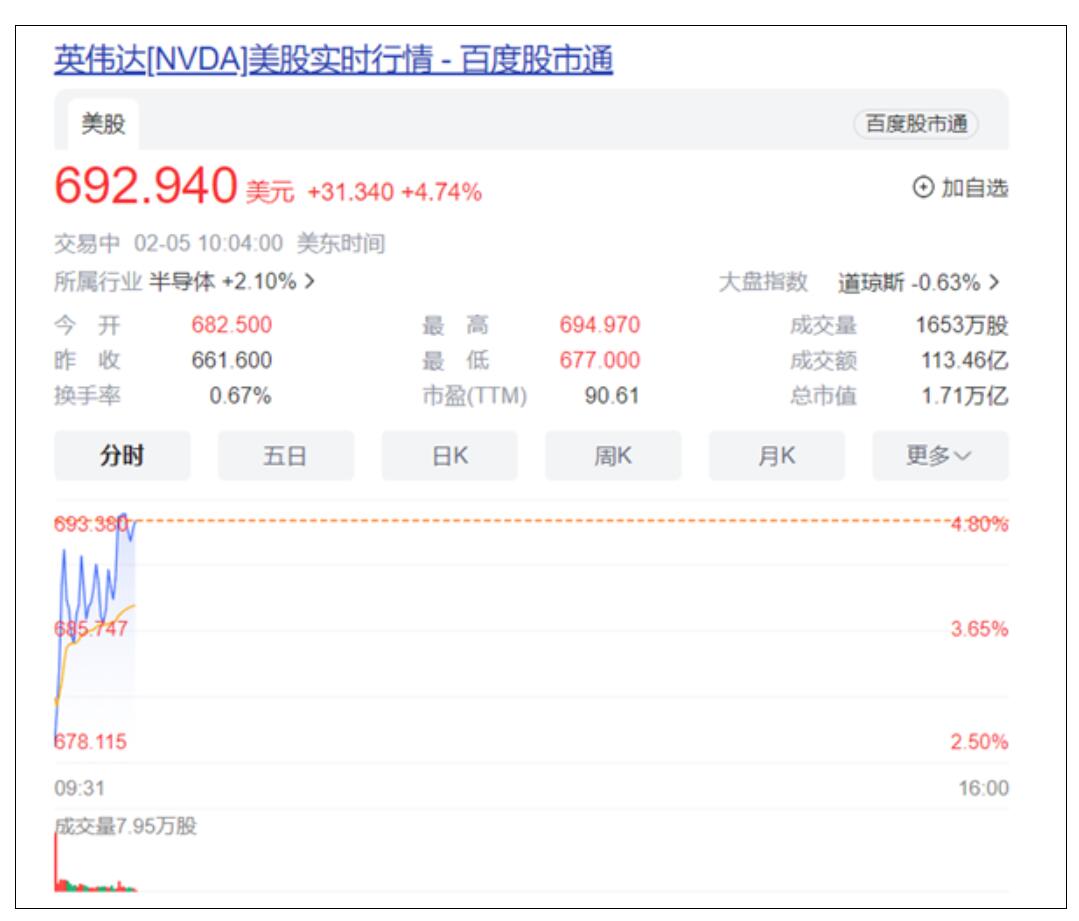Click the 2.50% chart axis label
1079x921 pixels.
click(979, 741)
